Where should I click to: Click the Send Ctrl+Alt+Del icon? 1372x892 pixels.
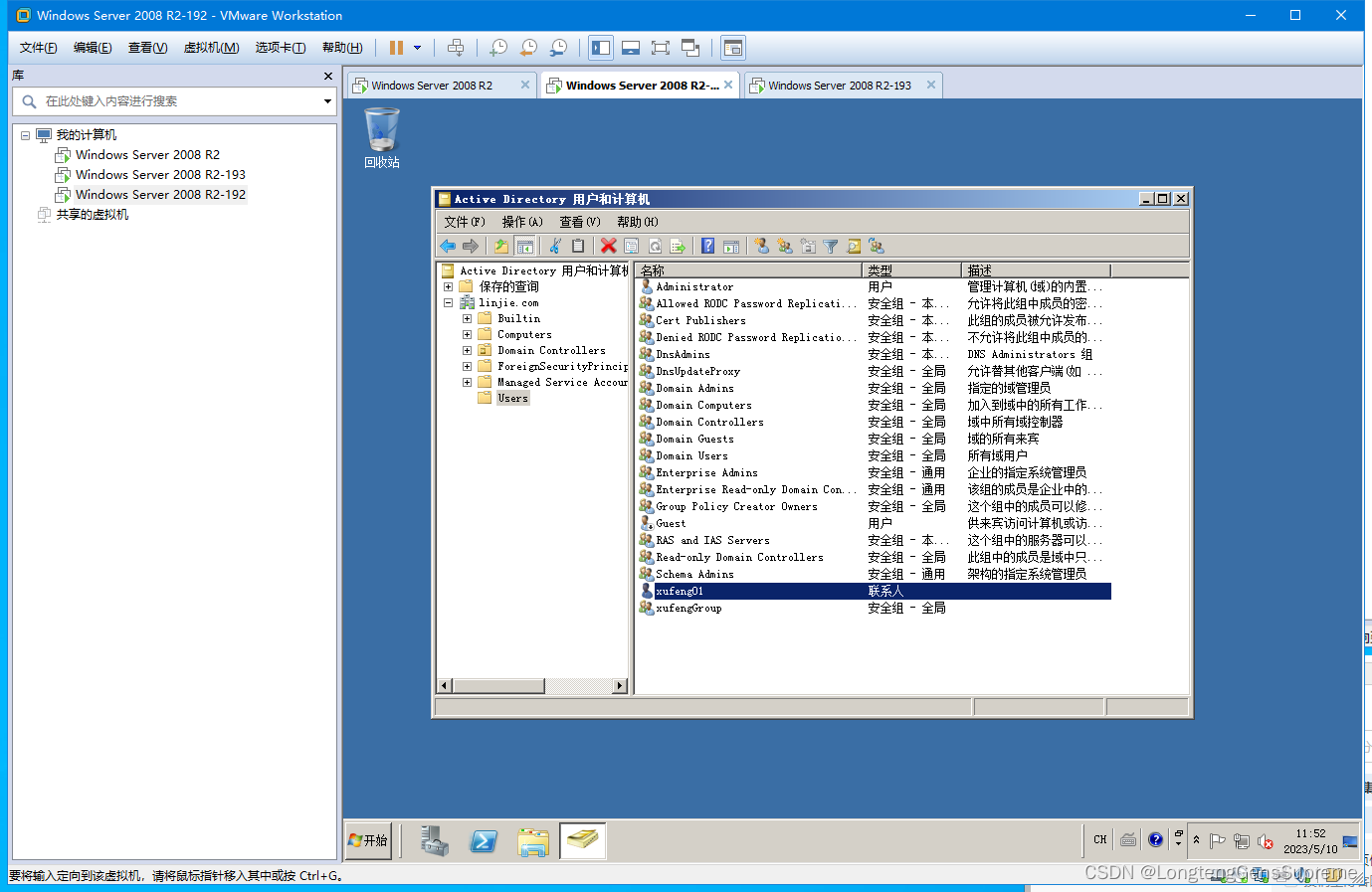pos(456,48)
